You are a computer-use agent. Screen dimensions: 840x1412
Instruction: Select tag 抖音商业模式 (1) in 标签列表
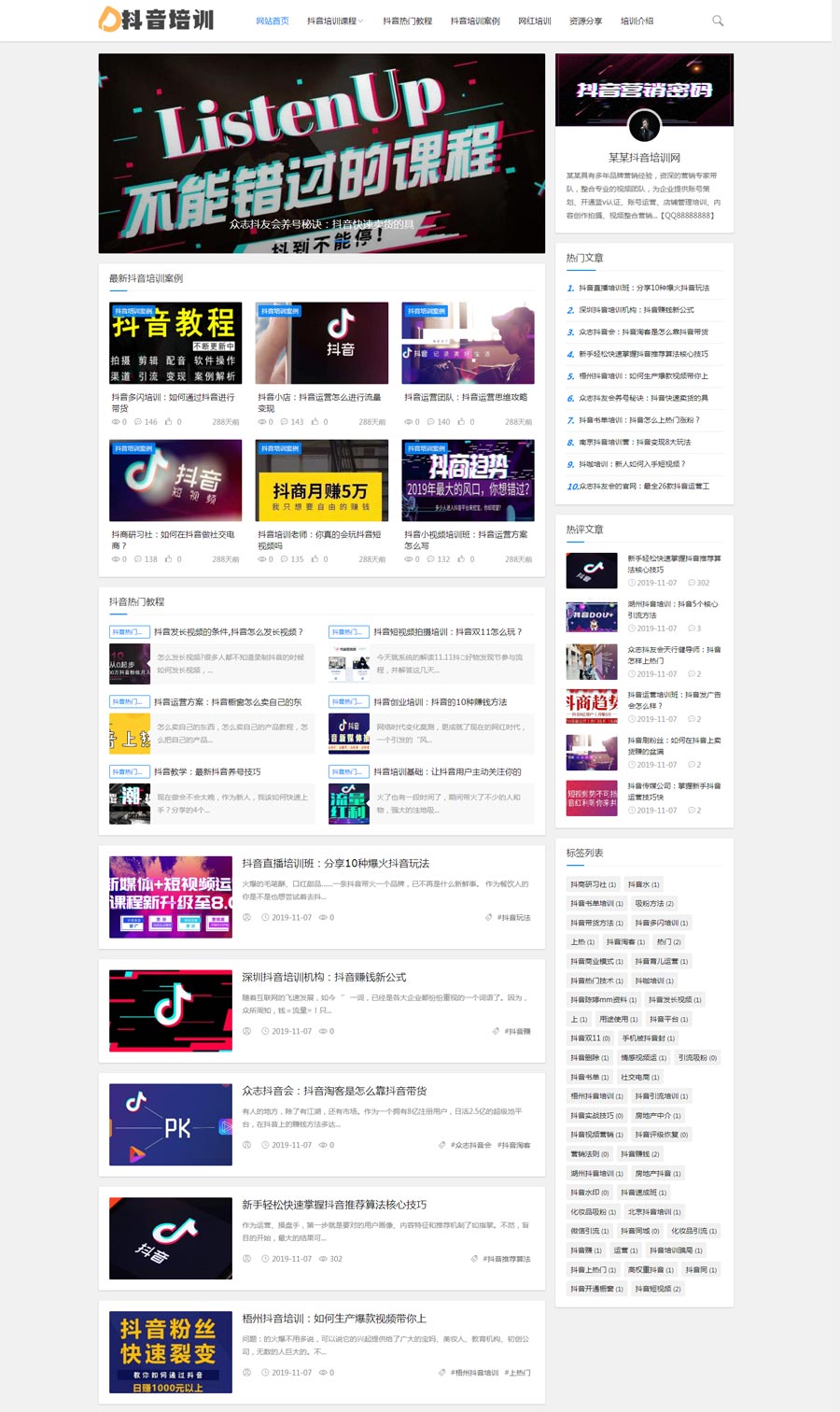tap(596, 961)
